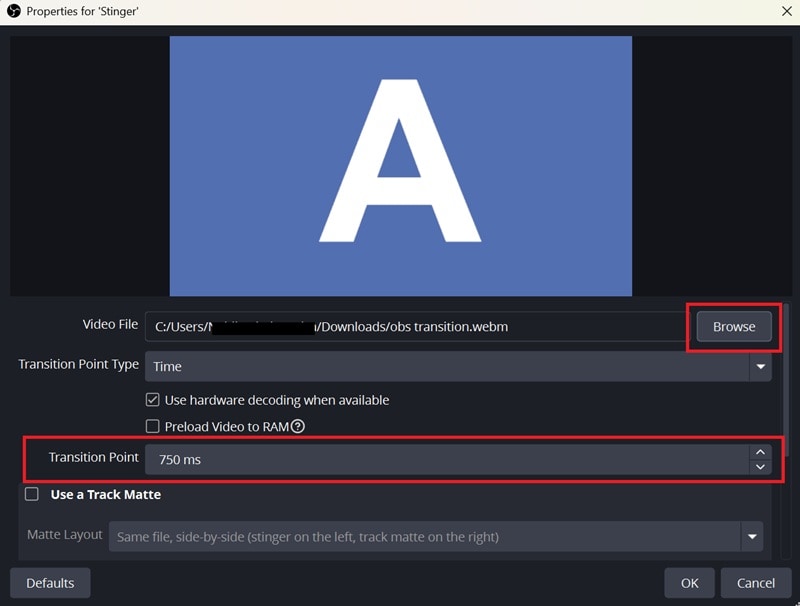Image resolution: width=800 pixels, height=606 pixels.
Task: Click inside the Video File path field
Action: pyautogui.click(x=420, y=326)
